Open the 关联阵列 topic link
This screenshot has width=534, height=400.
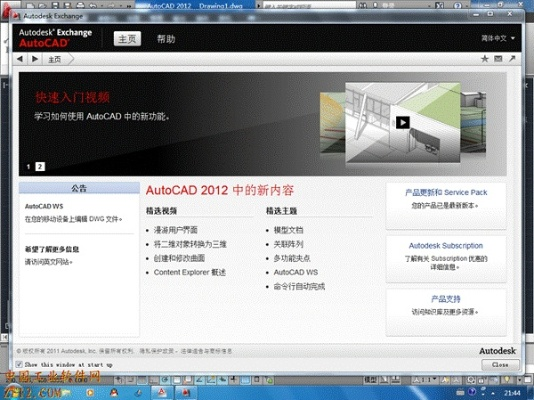pyautogui.click(x=288, y=244)
